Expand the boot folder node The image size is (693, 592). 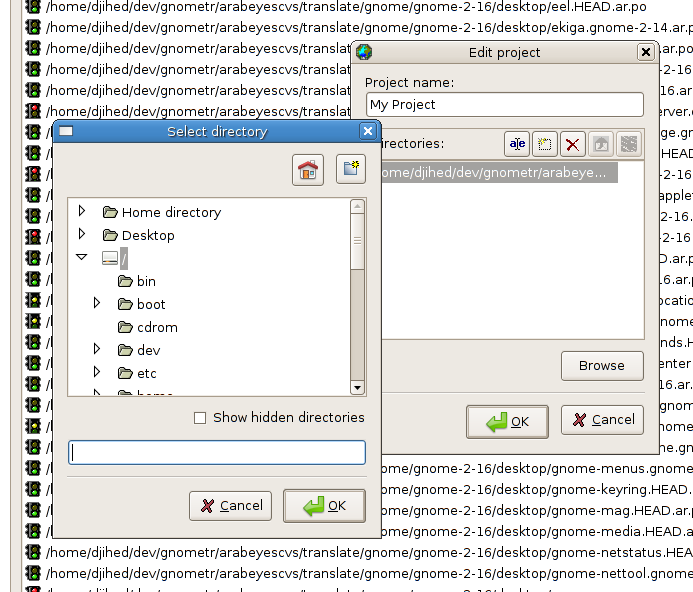97,303
